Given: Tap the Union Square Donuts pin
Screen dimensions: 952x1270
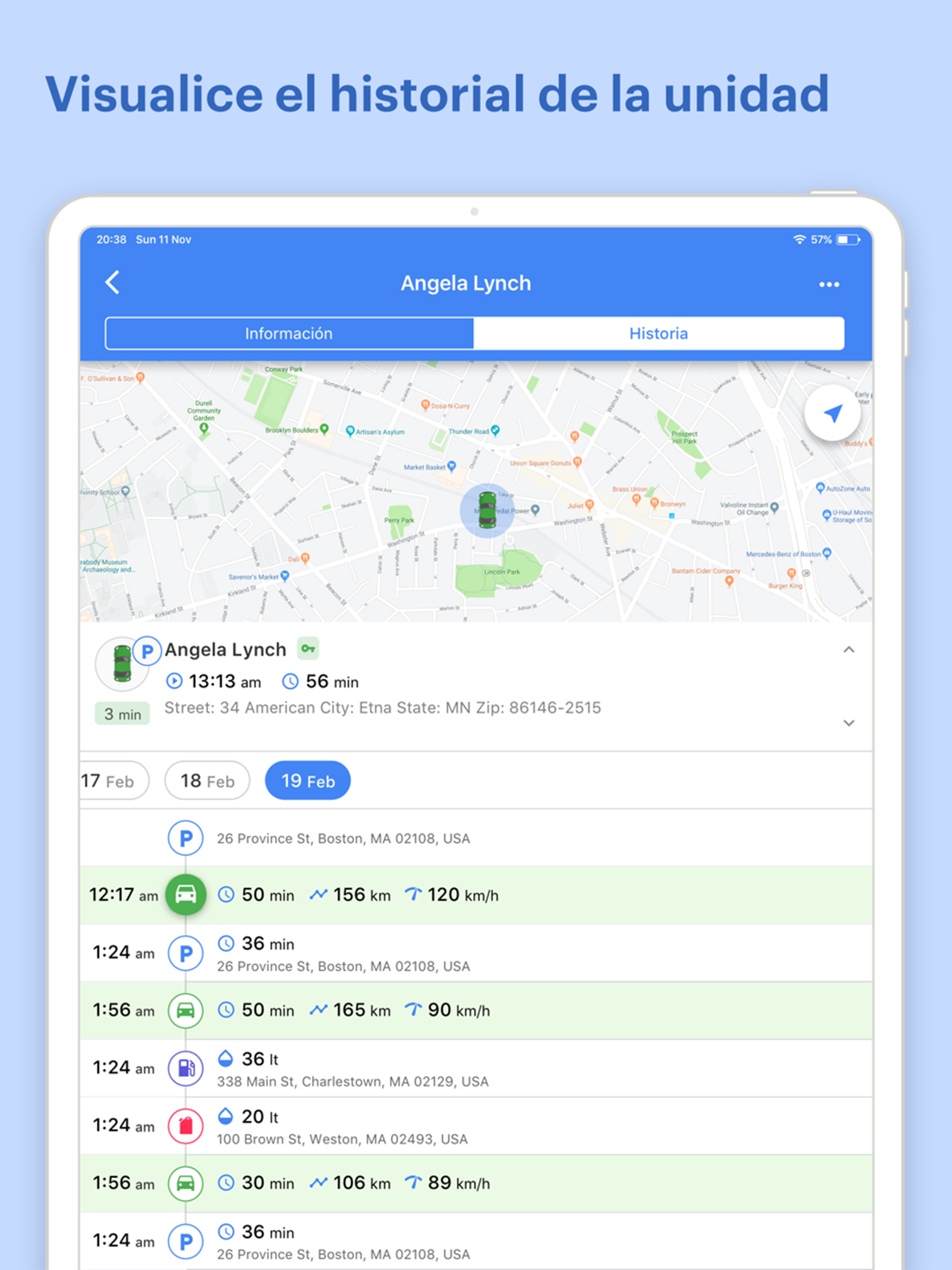Looking at the screenshot, I should tap(578, 462).
